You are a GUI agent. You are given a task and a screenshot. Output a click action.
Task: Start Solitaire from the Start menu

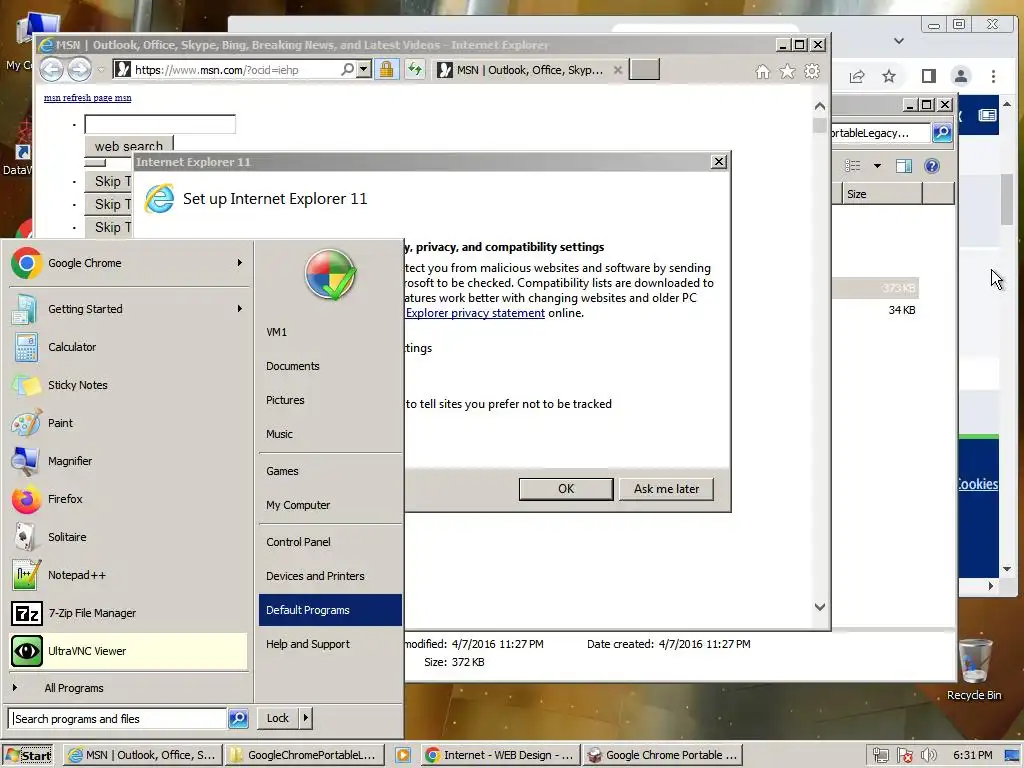coord(128,537)
